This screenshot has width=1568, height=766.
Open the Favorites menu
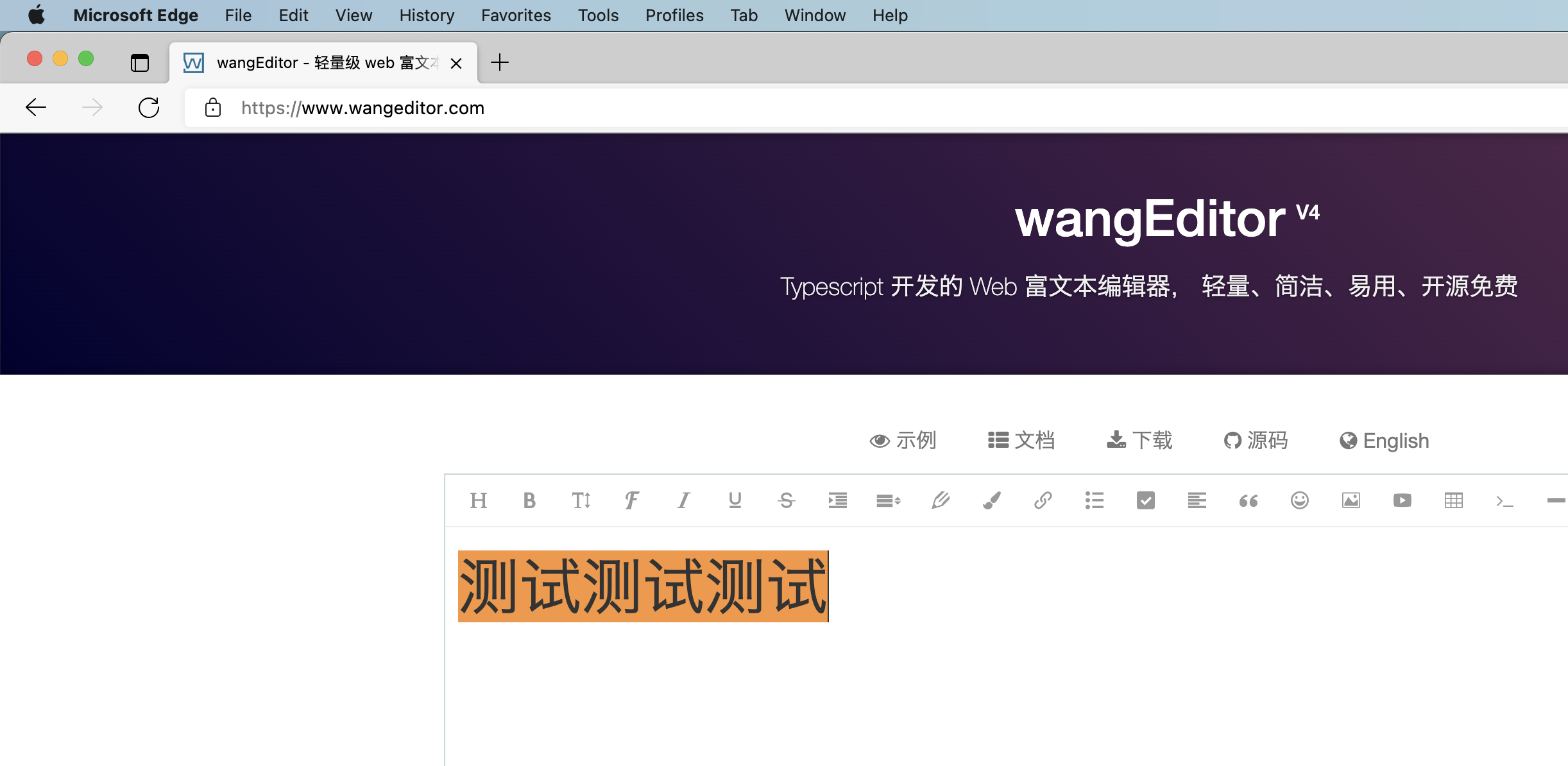516,15
